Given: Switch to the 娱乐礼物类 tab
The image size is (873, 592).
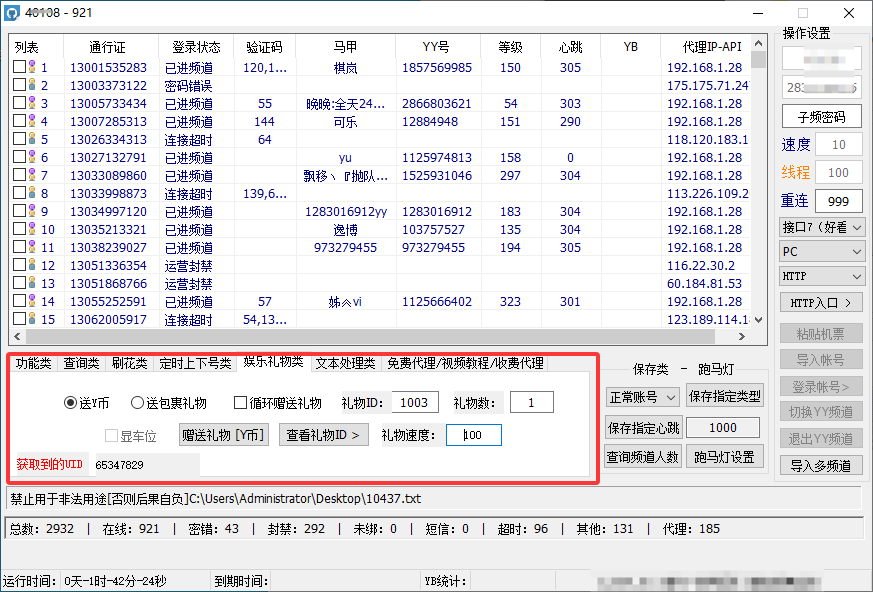Looking at the screenshot, I should [273, 361].
